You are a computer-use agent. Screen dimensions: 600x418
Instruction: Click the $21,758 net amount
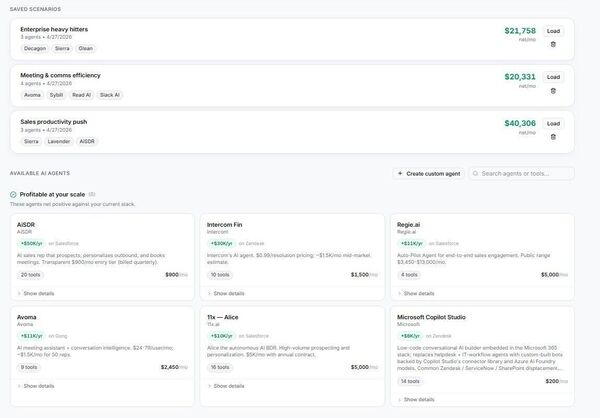[x=520, y=31]
